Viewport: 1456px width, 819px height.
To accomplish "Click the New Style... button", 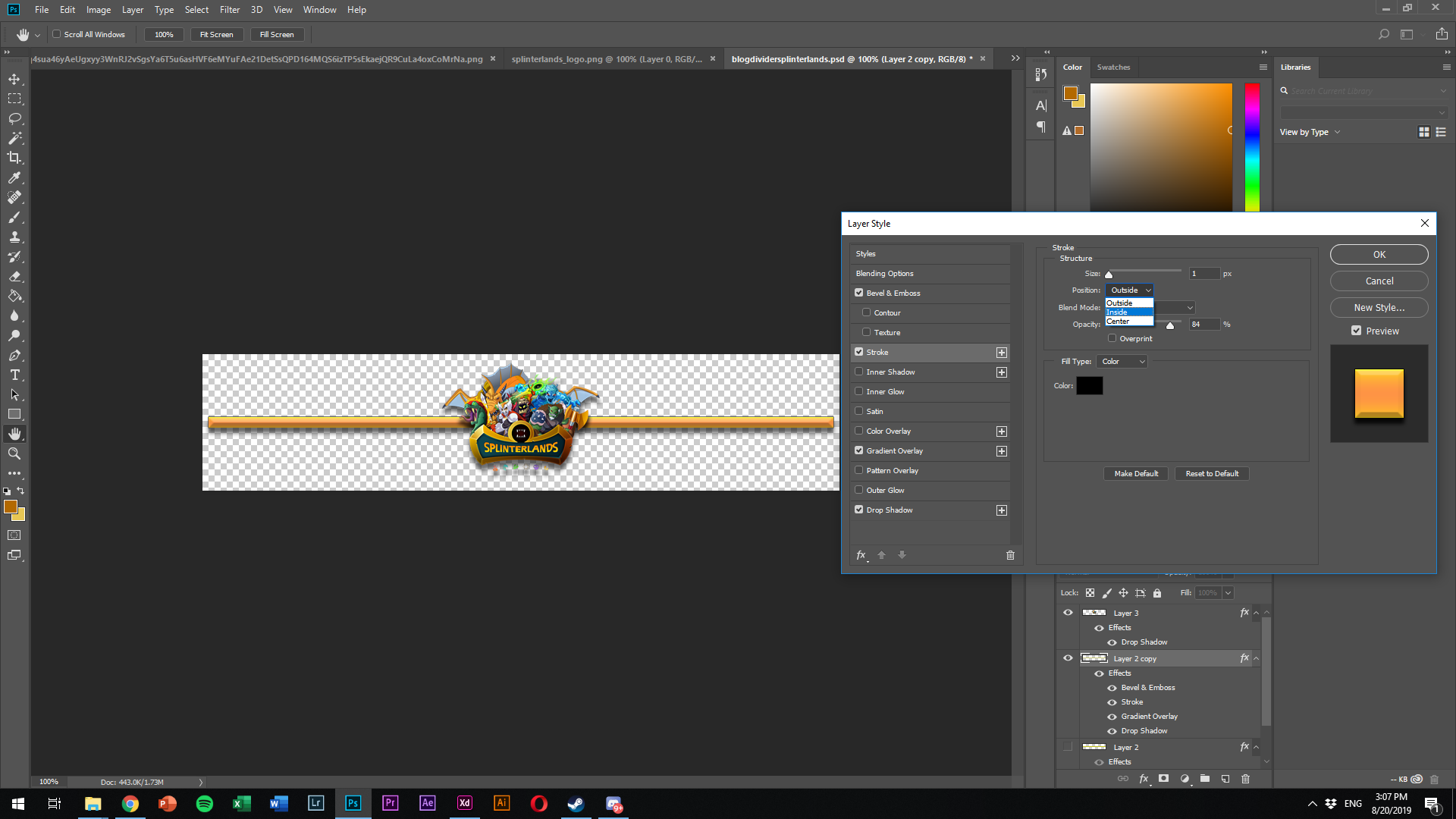I will point(1379,308).
